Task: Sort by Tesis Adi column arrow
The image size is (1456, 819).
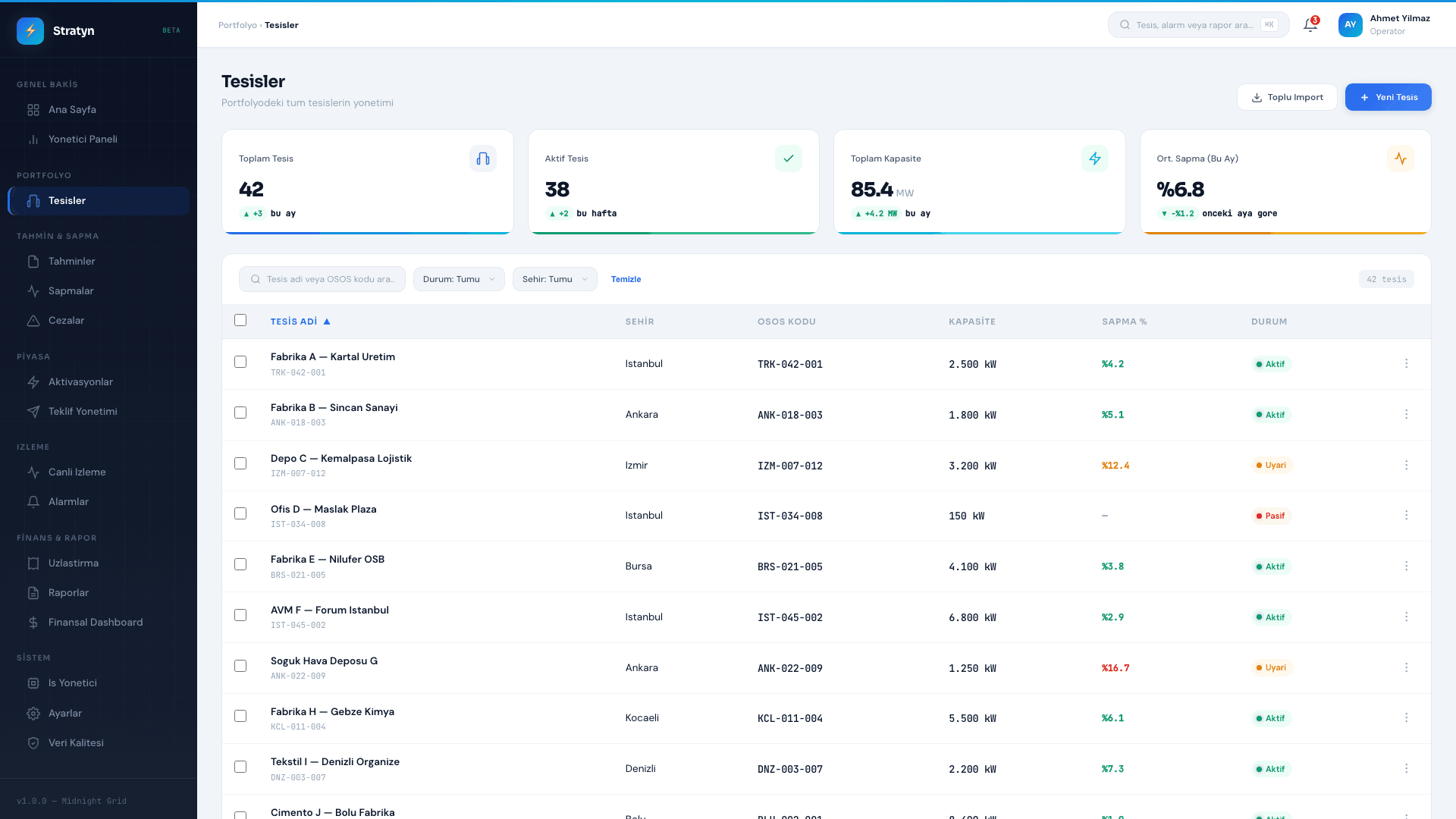Action: (x=327, y=322)
